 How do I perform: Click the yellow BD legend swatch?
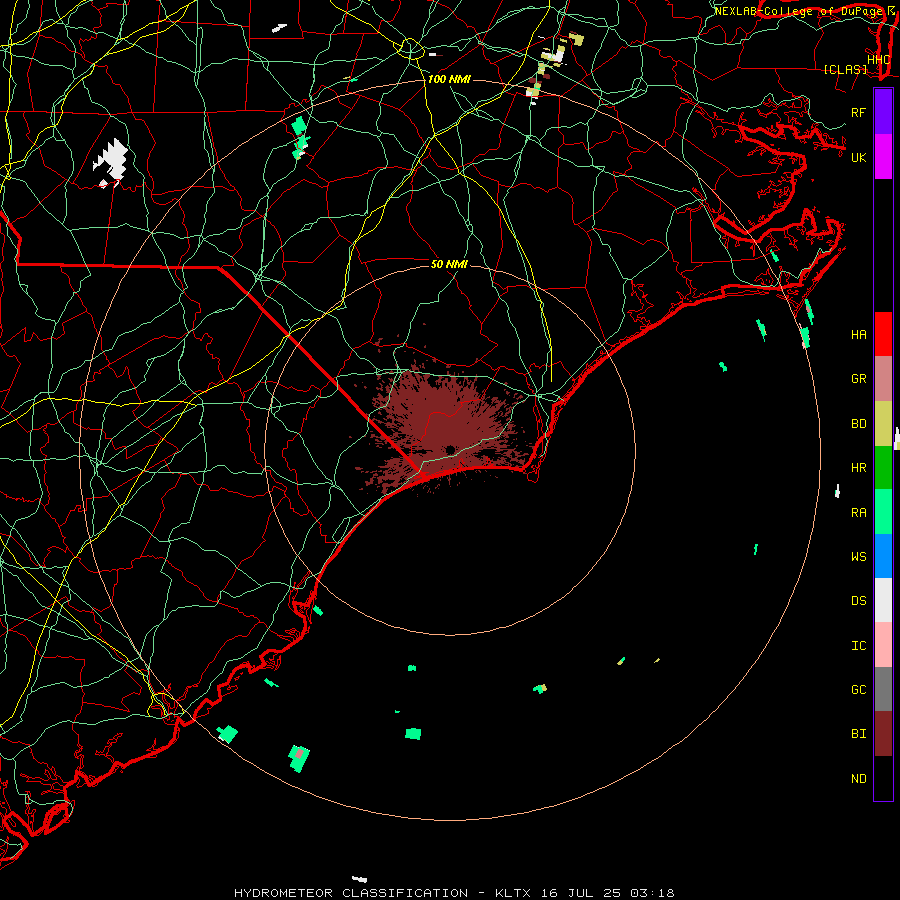tap(883, 423)
